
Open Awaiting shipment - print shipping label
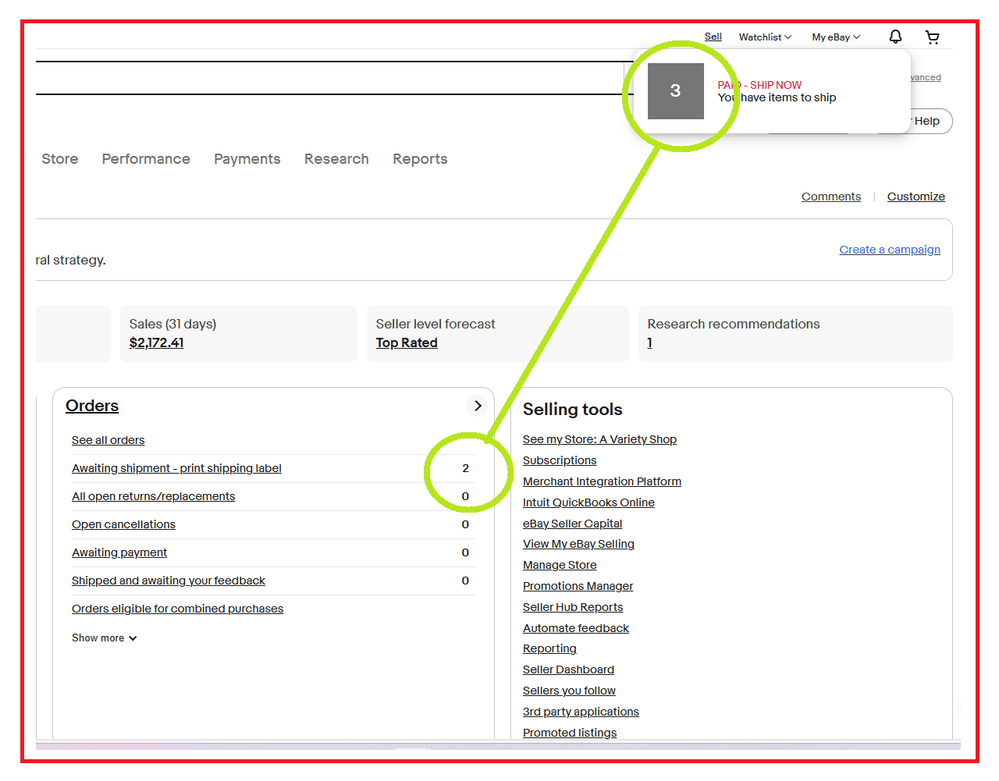point(176,468)
